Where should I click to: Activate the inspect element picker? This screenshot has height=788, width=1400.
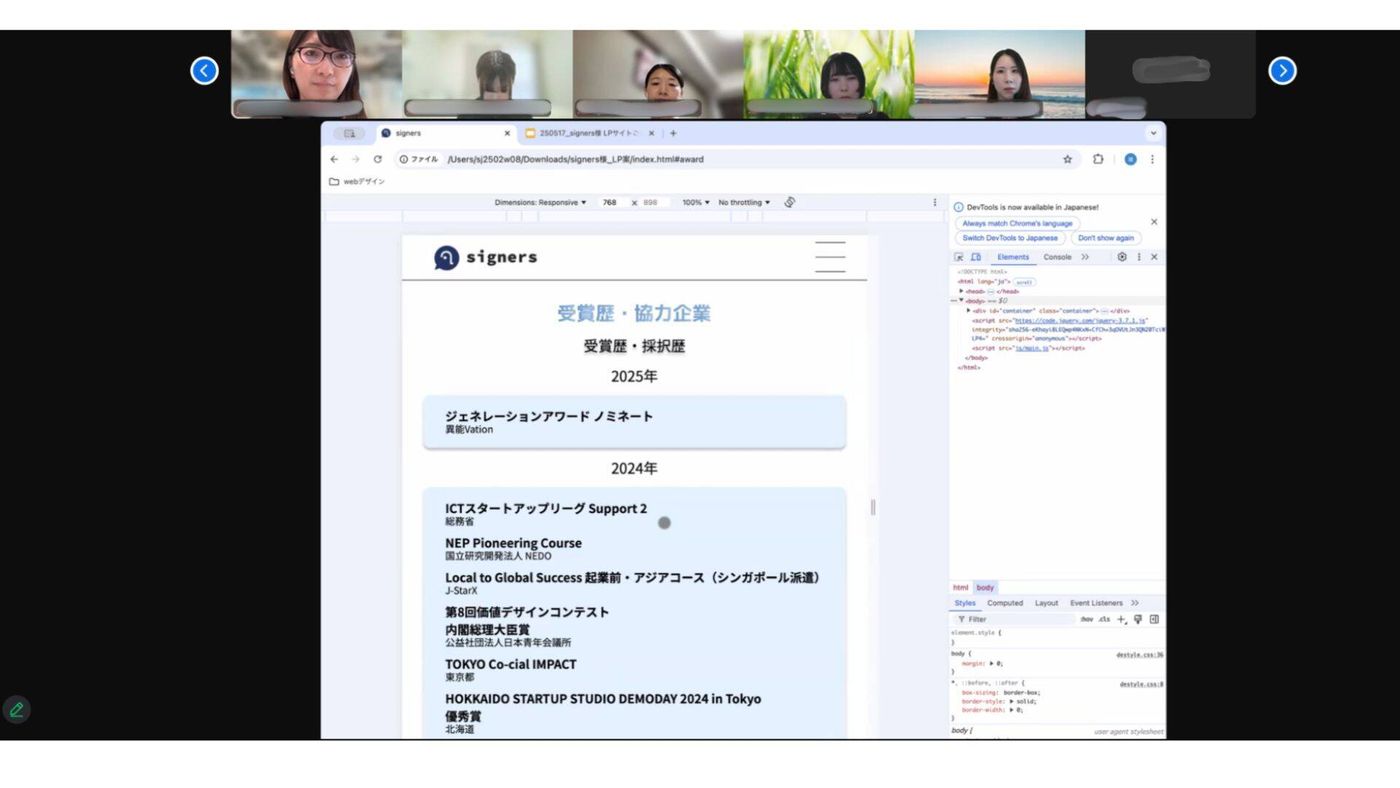pyautogui.click(x=959, y=257)
